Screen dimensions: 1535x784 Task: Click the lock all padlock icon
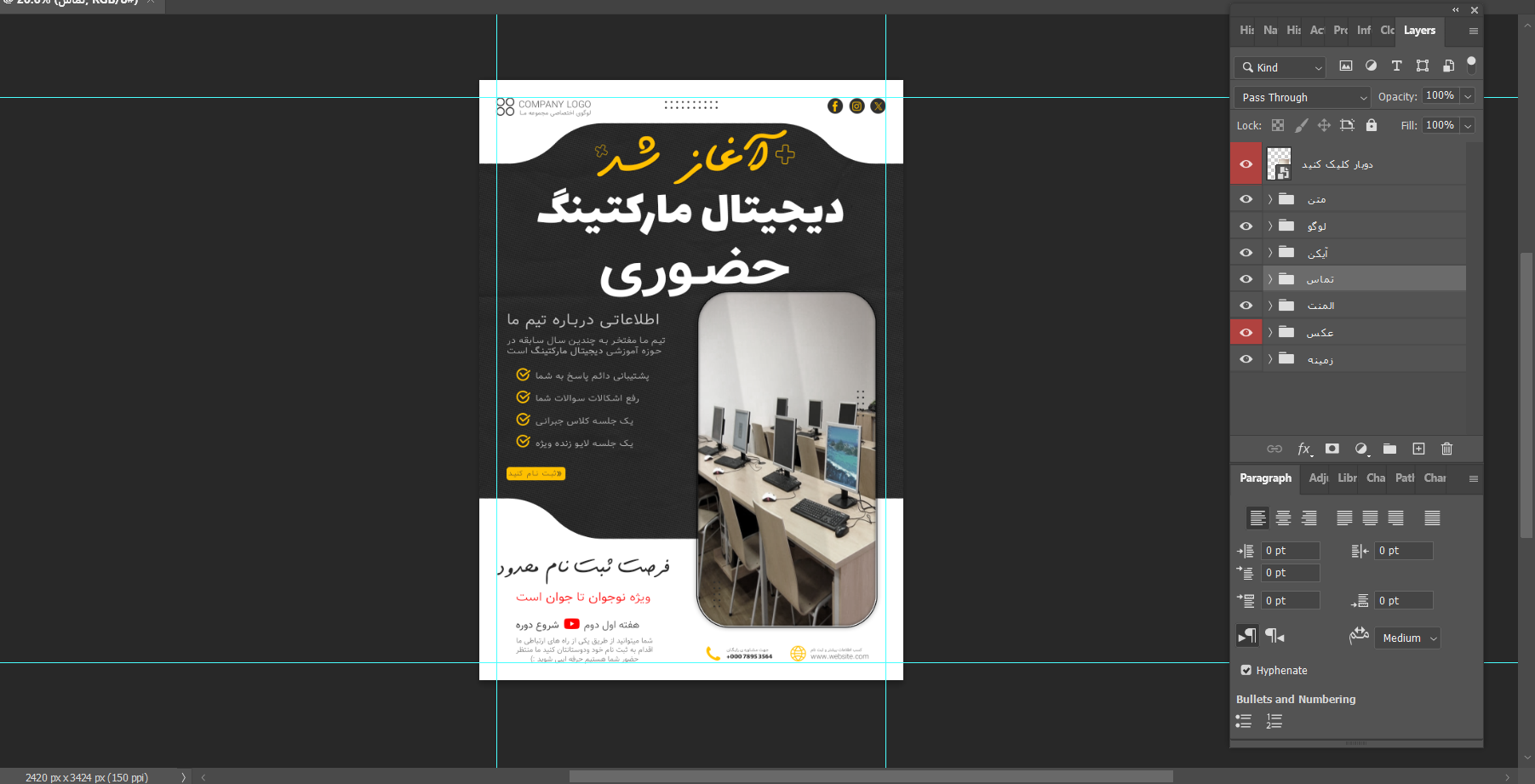(x=1371, y=125)
